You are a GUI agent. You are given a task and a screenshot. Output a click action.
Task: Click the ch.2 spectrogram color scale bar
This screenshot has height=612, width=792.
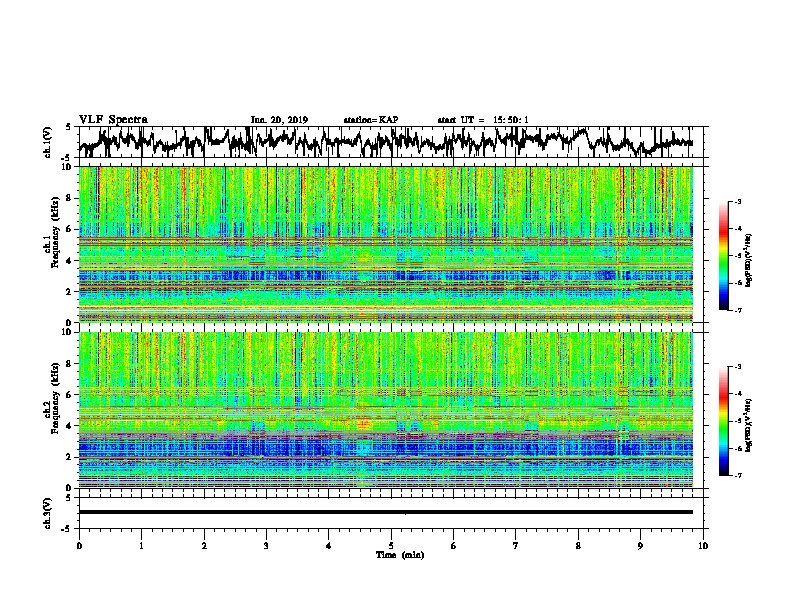click(x=723, y=421)
